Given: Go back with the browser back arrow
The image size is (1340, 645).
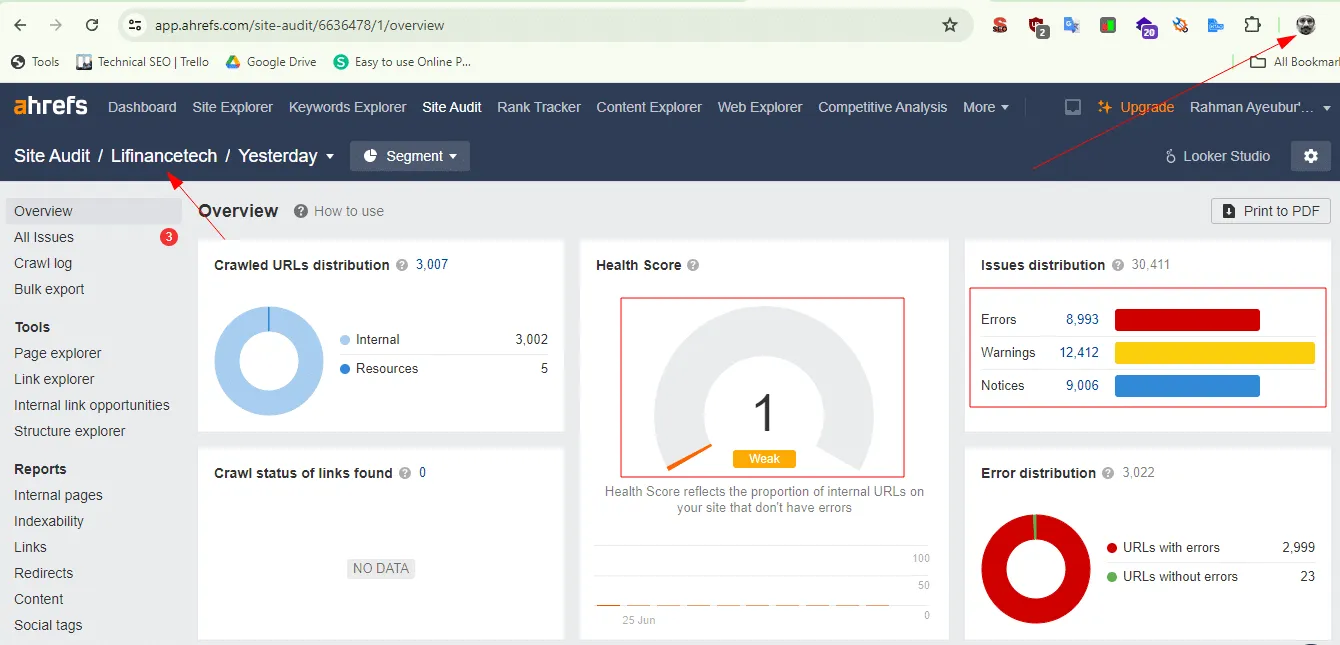Looking at the screenshot, I should (20, 25).
